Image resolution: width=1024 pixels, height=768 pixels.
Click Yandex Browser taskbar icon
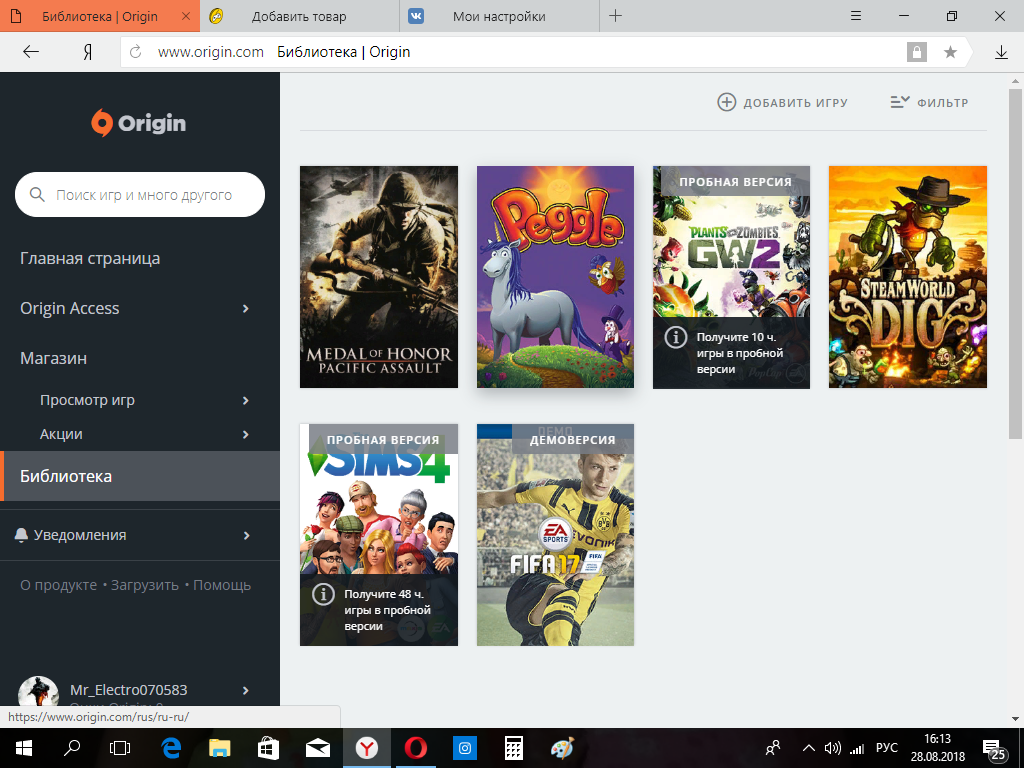[x=367, y=748]
